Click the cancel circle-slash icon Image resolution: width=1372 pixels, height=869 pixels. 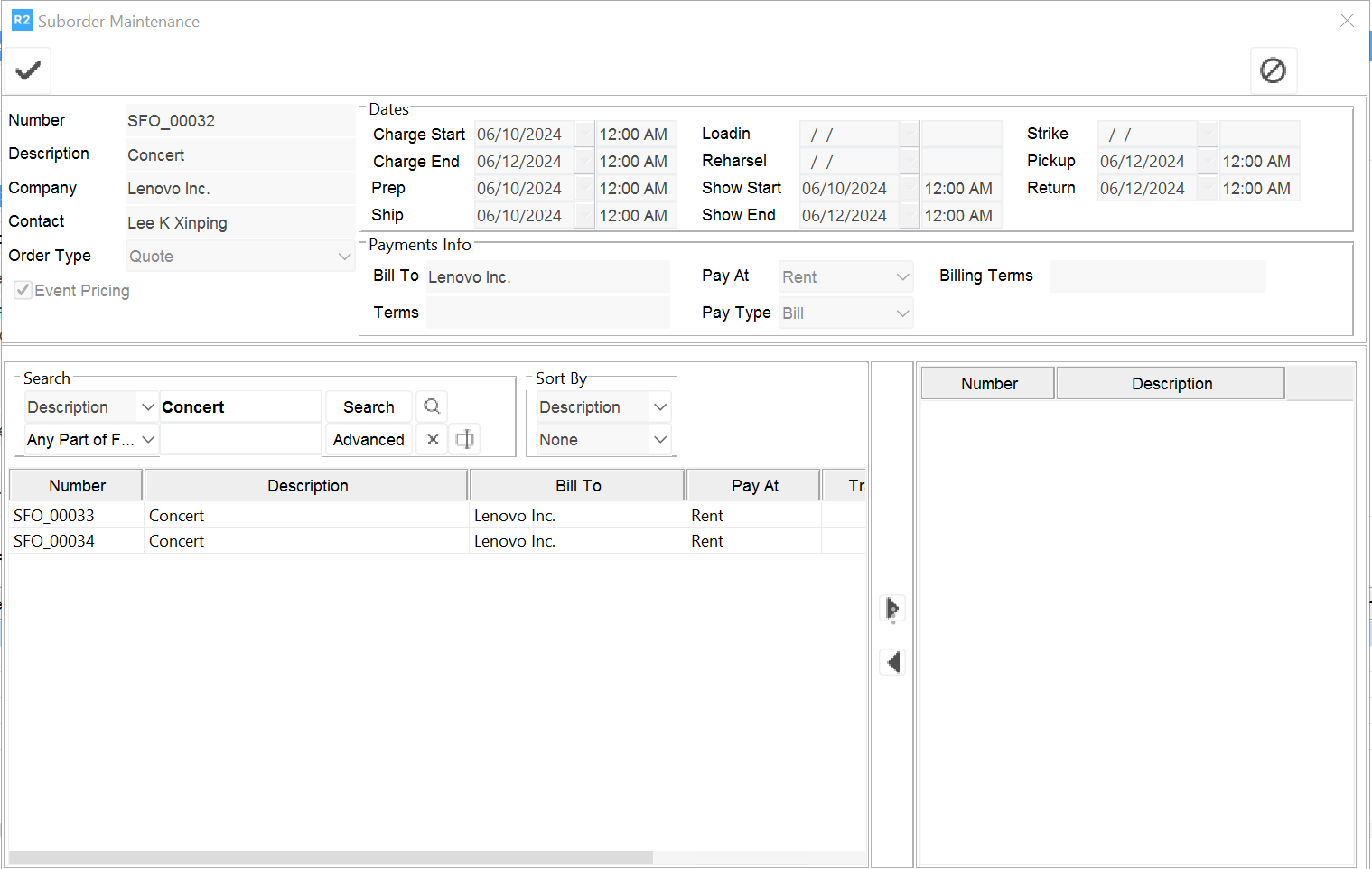coord(1273,70)
